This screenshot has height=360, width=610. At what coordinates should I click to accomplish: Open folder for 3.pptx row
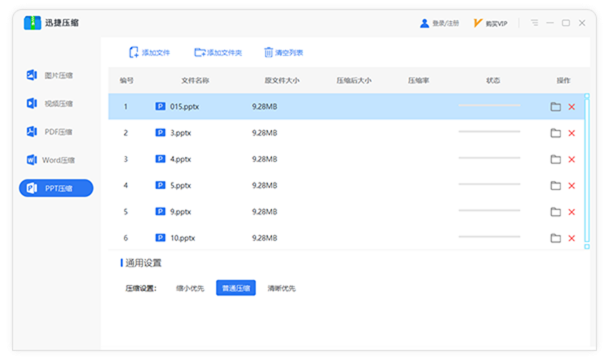(x=556, y=133)
